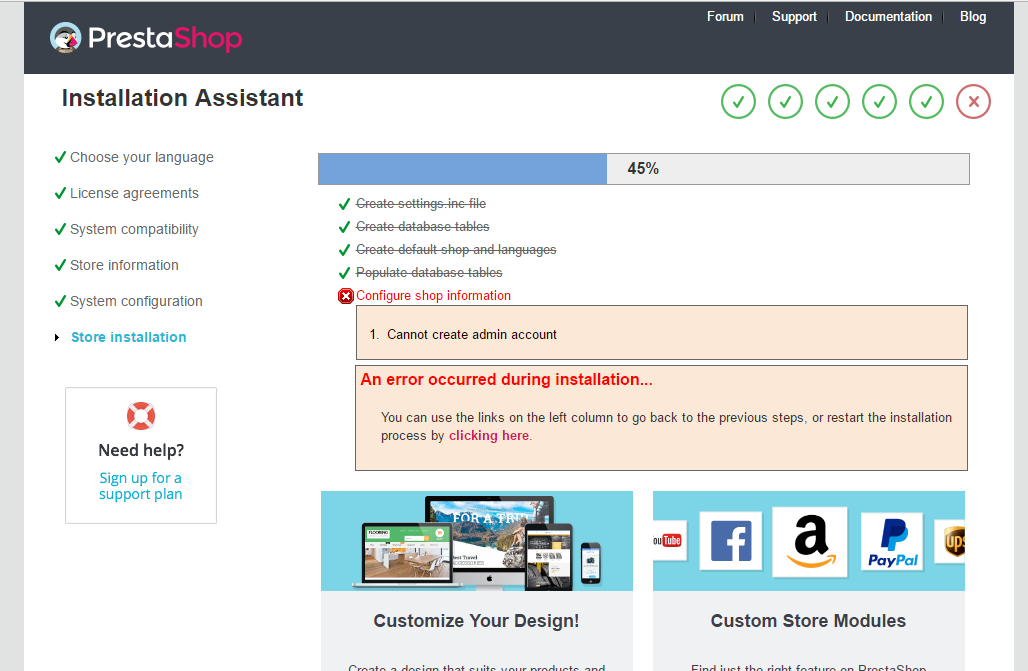Click the Create default shop and languages text

point(456,250)
